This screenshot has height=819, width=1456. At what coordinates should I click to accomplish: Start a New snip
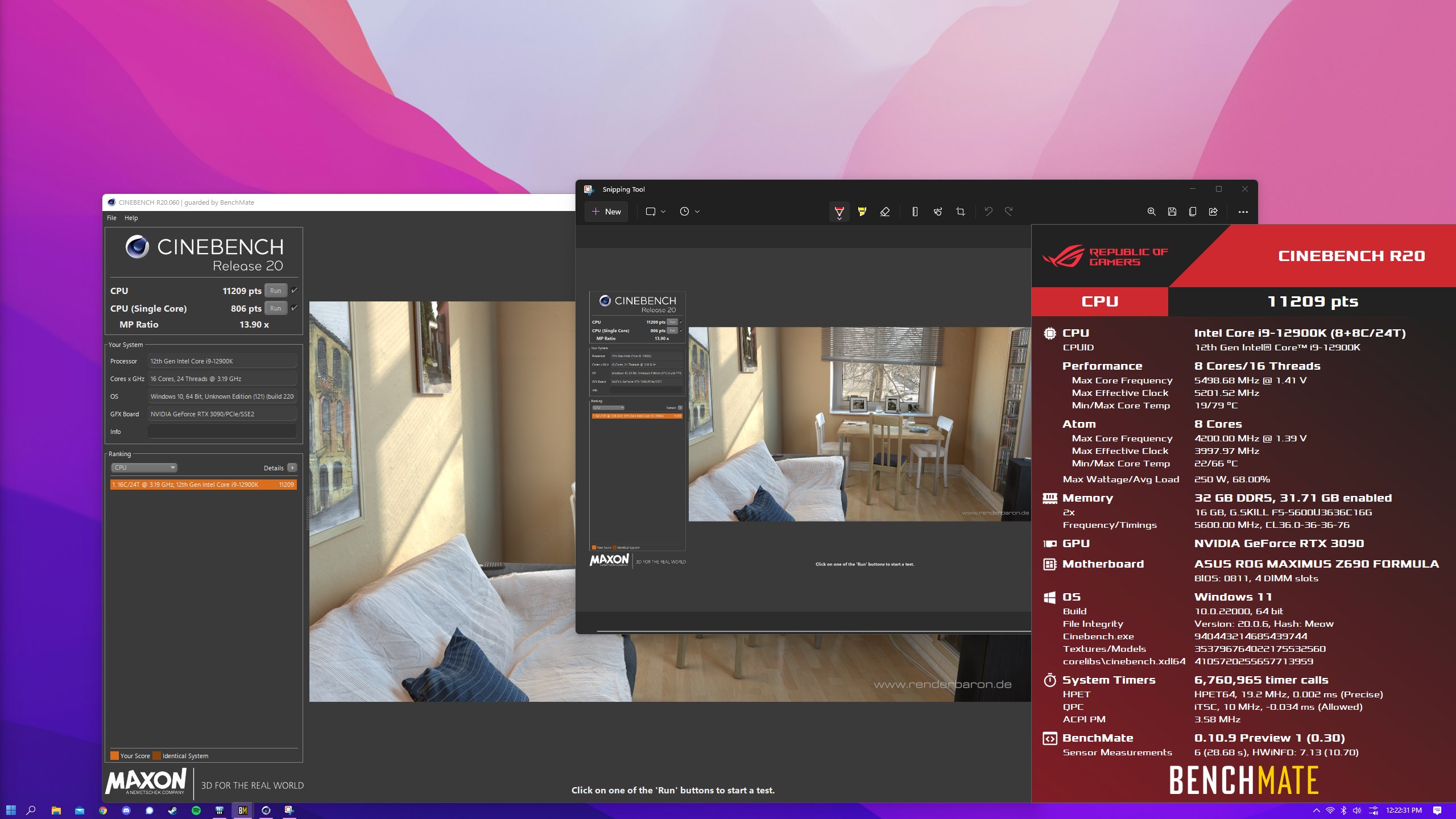coord(606,212)
